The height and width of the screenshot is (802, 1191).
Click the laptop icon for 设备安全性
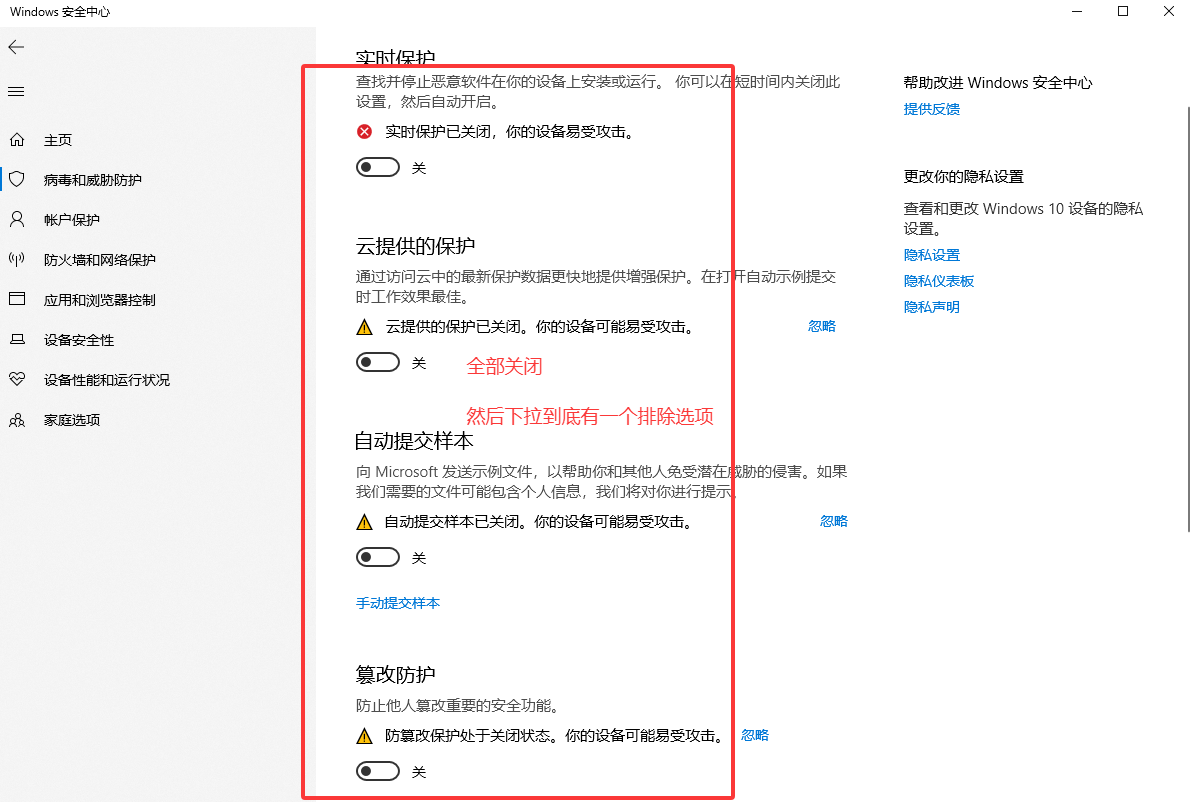(x=17, y=339)
